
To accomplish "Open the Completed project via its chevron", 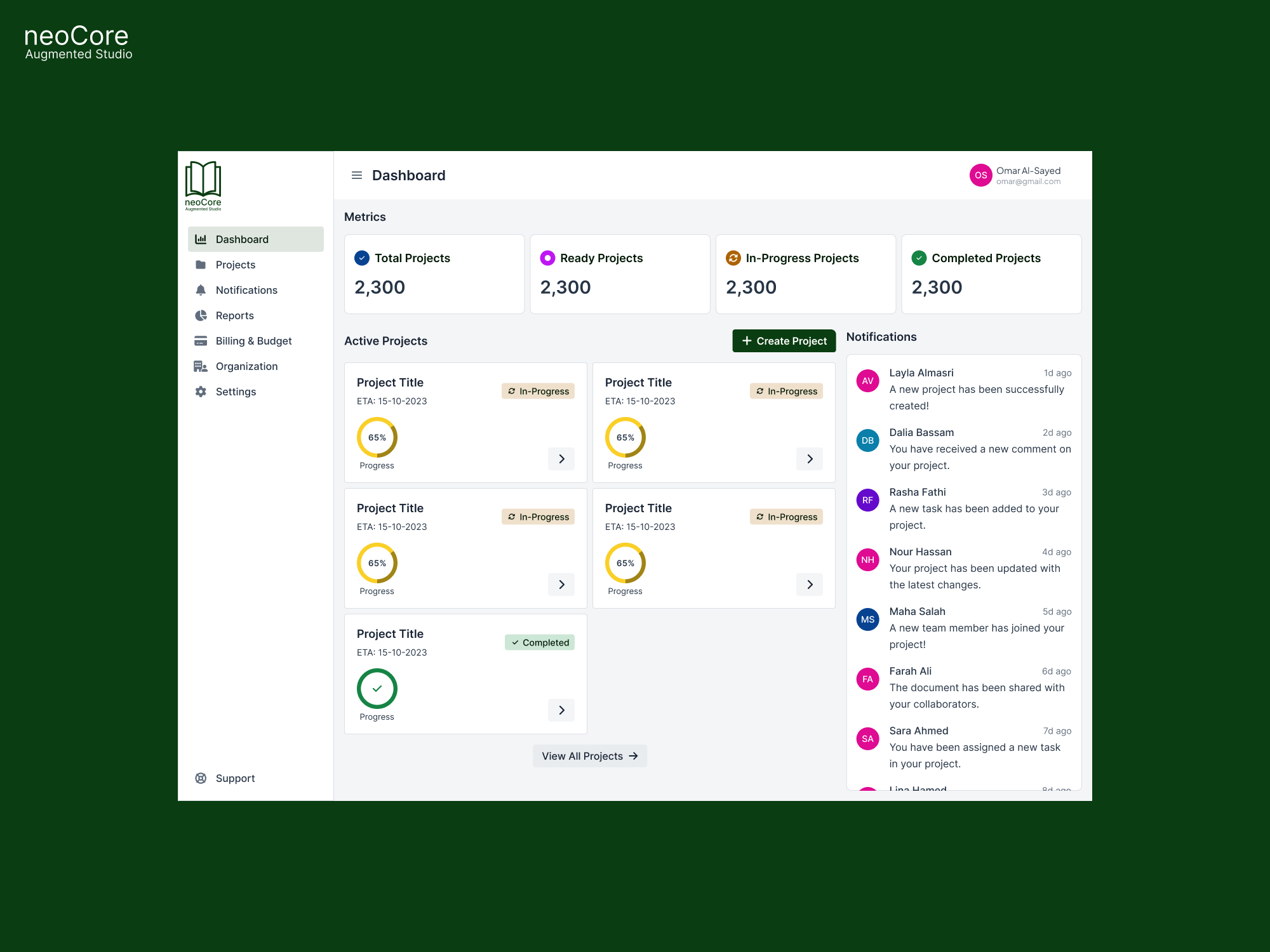I will 561,710.
